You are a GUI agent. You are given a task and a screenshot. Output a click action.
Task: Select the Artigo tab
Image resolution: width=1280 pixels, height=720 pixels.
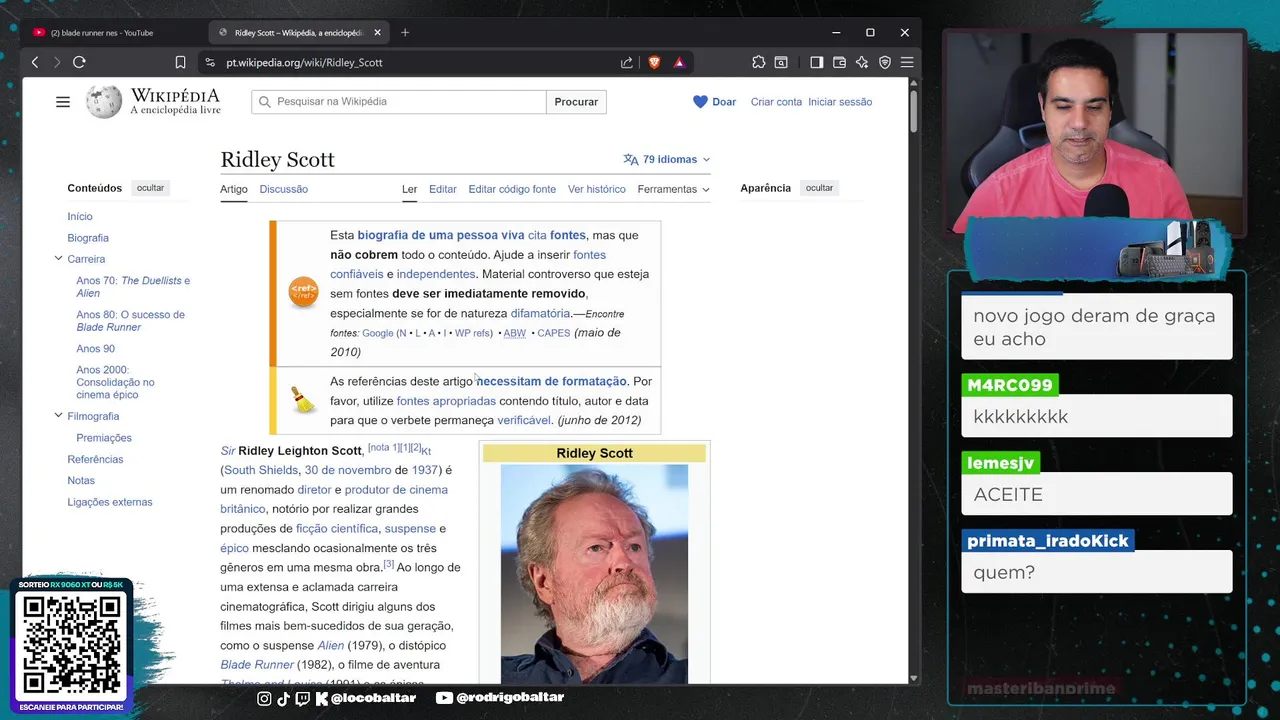[234, 189]
